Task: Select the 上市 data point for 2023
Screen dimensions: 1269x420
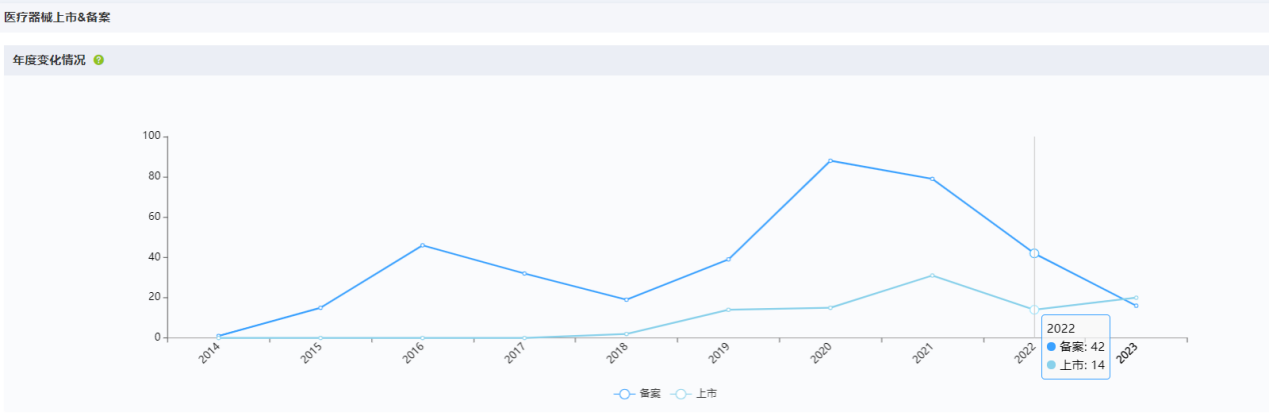Action: [1136, 297]
